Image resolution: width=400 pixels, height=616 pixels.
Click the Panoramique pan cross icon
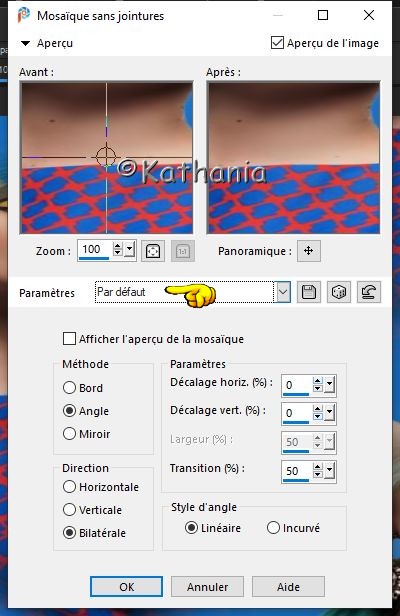309,251
